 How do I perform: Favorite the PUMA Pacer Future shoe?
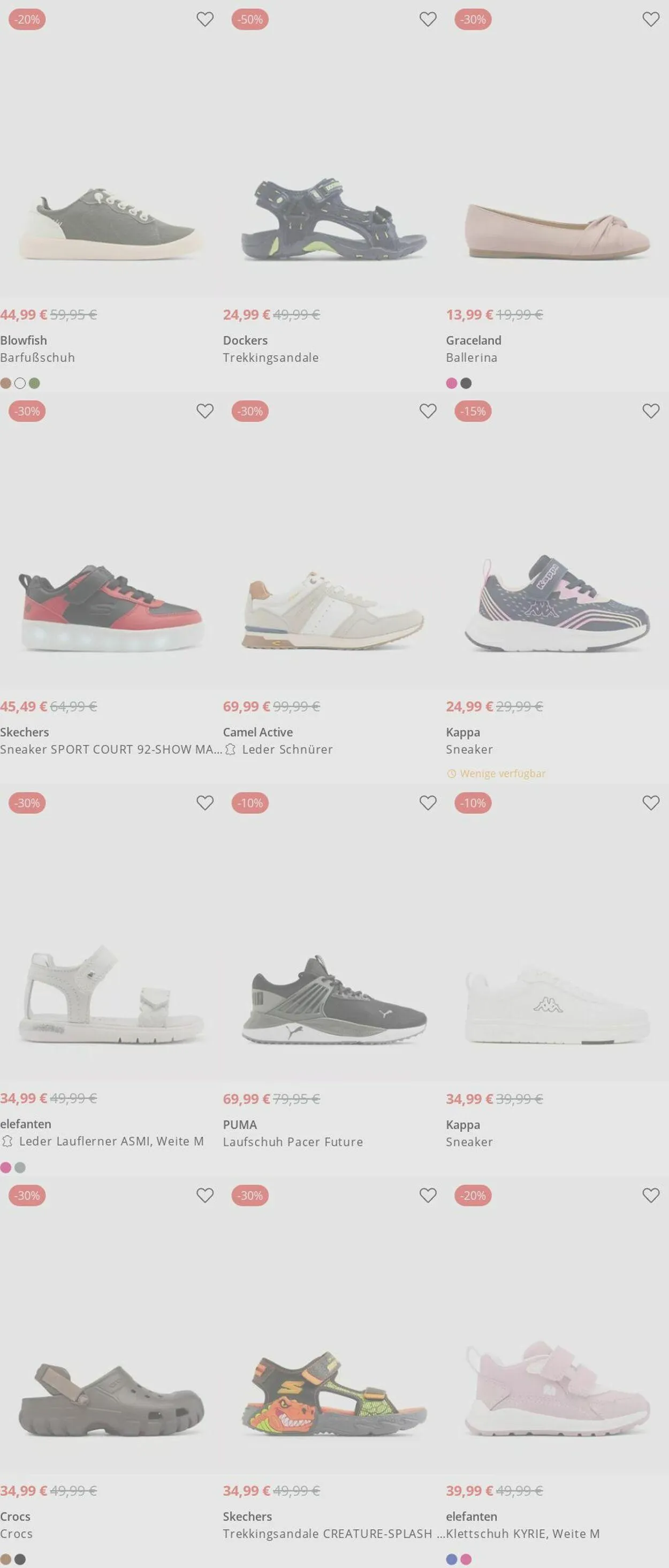tap(428, 804)
